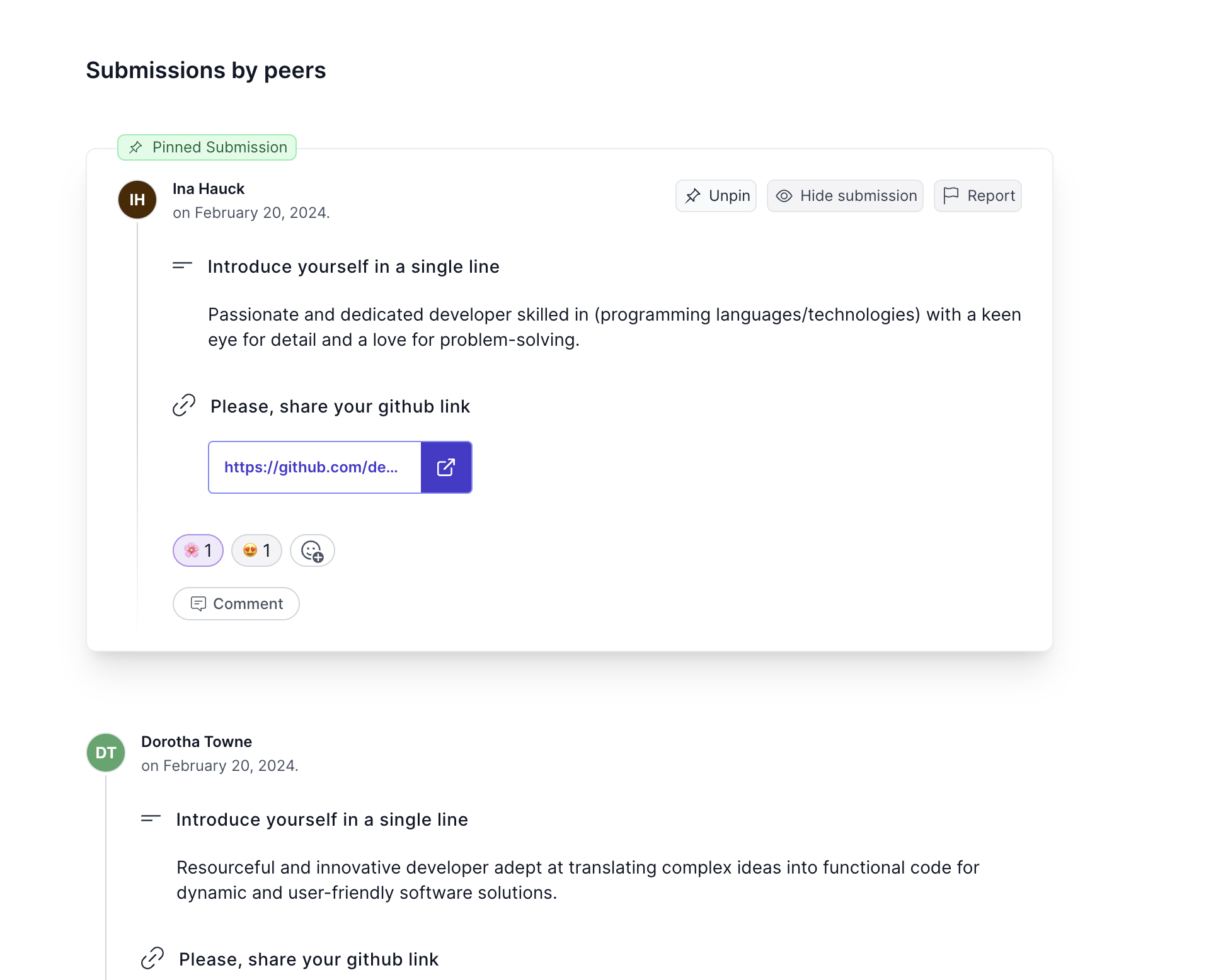Click link icon in Dorotha's github question
This screenshot has height=980, width=1211.
[x=152, y=958]
